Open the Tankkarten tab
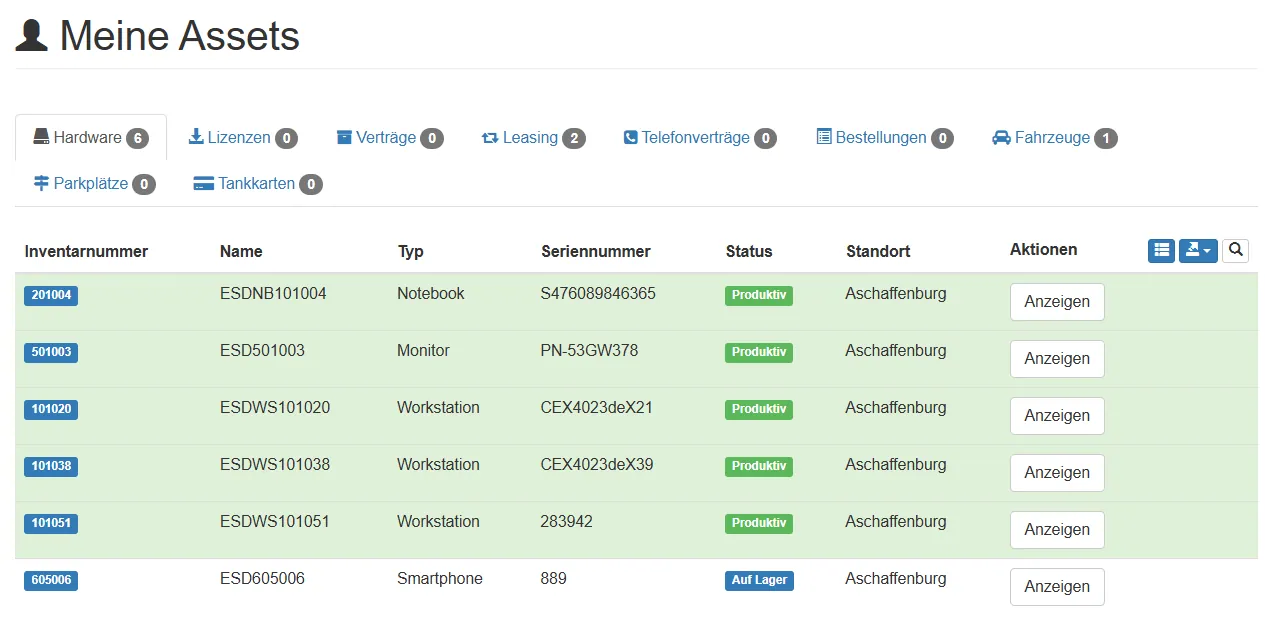Viewport: 1265px width, 639px height. 257,184
